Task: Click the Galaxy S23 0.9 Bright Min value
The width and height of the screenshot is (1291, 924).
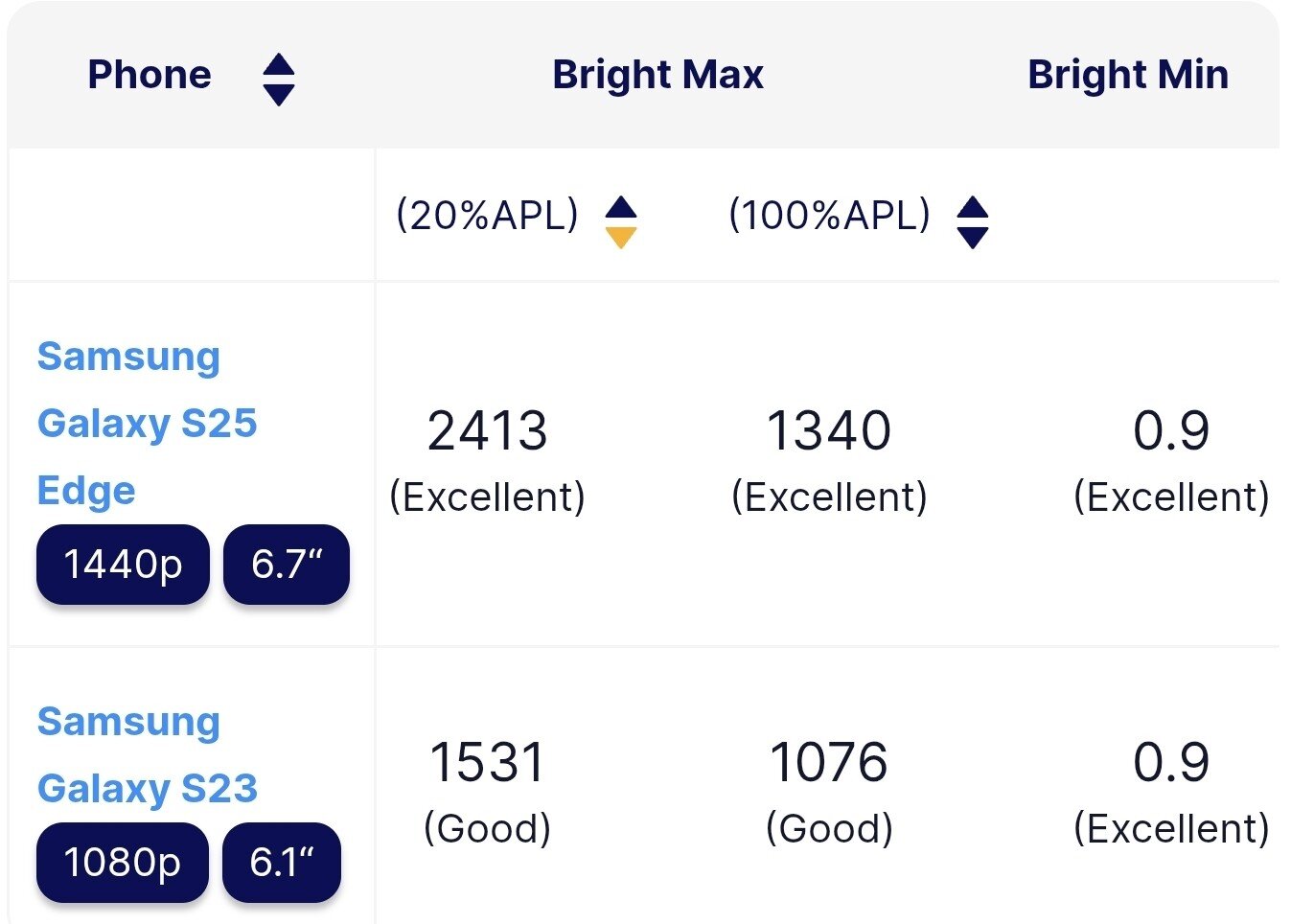Action: [x=1170, y=763]
